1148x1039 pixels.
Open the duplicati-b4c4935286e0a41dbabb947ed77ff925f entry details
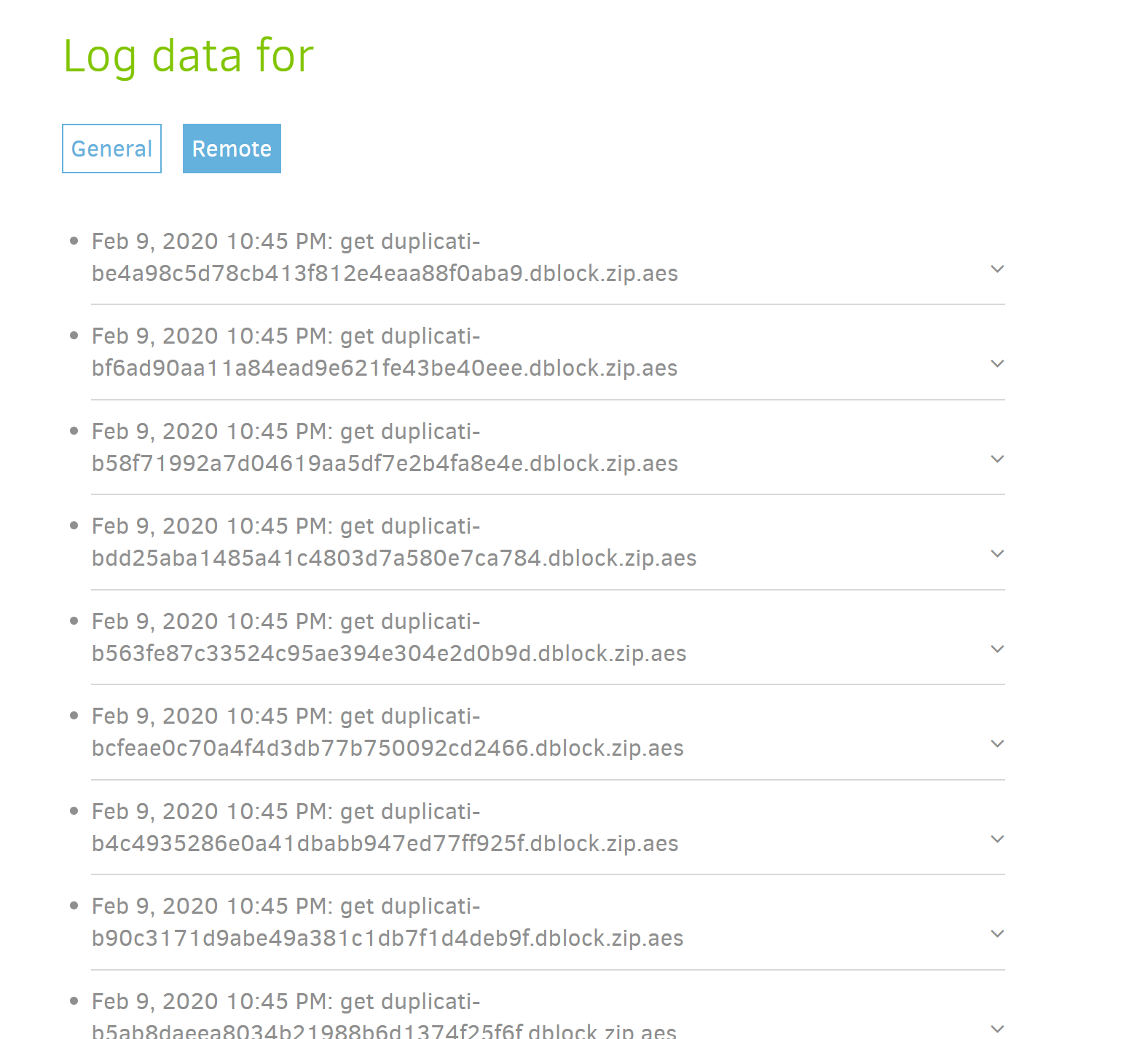[x=997, y=840]
